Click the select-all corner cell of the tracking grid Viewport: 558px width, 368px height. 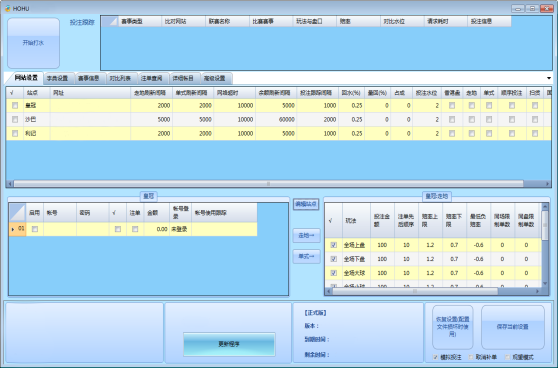[110, 21]
